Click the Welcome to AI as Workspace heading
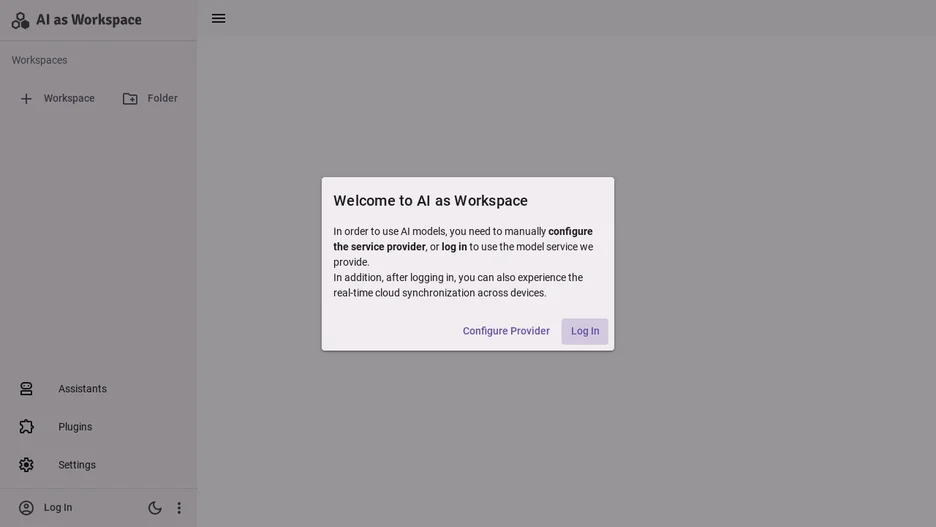This screenshot has height=527, width=936. click(430, 201)
